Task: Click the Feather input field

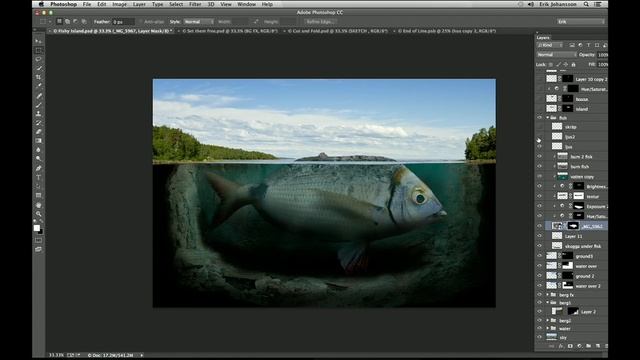Action: tap(123, 22)
